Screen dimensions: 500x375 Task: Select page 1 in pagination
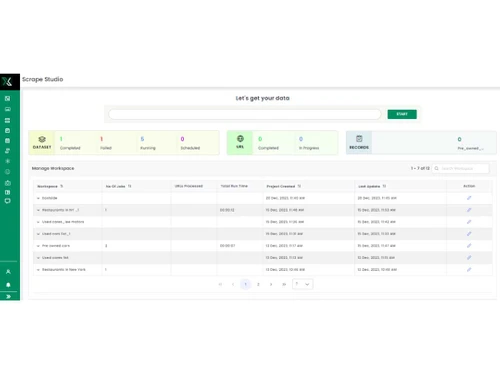pyautogui.click(x=246, y=284)
